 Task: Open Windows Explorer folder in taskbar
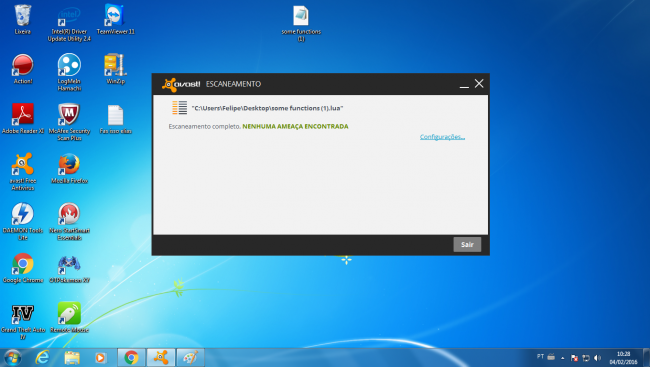coord(72,357)
